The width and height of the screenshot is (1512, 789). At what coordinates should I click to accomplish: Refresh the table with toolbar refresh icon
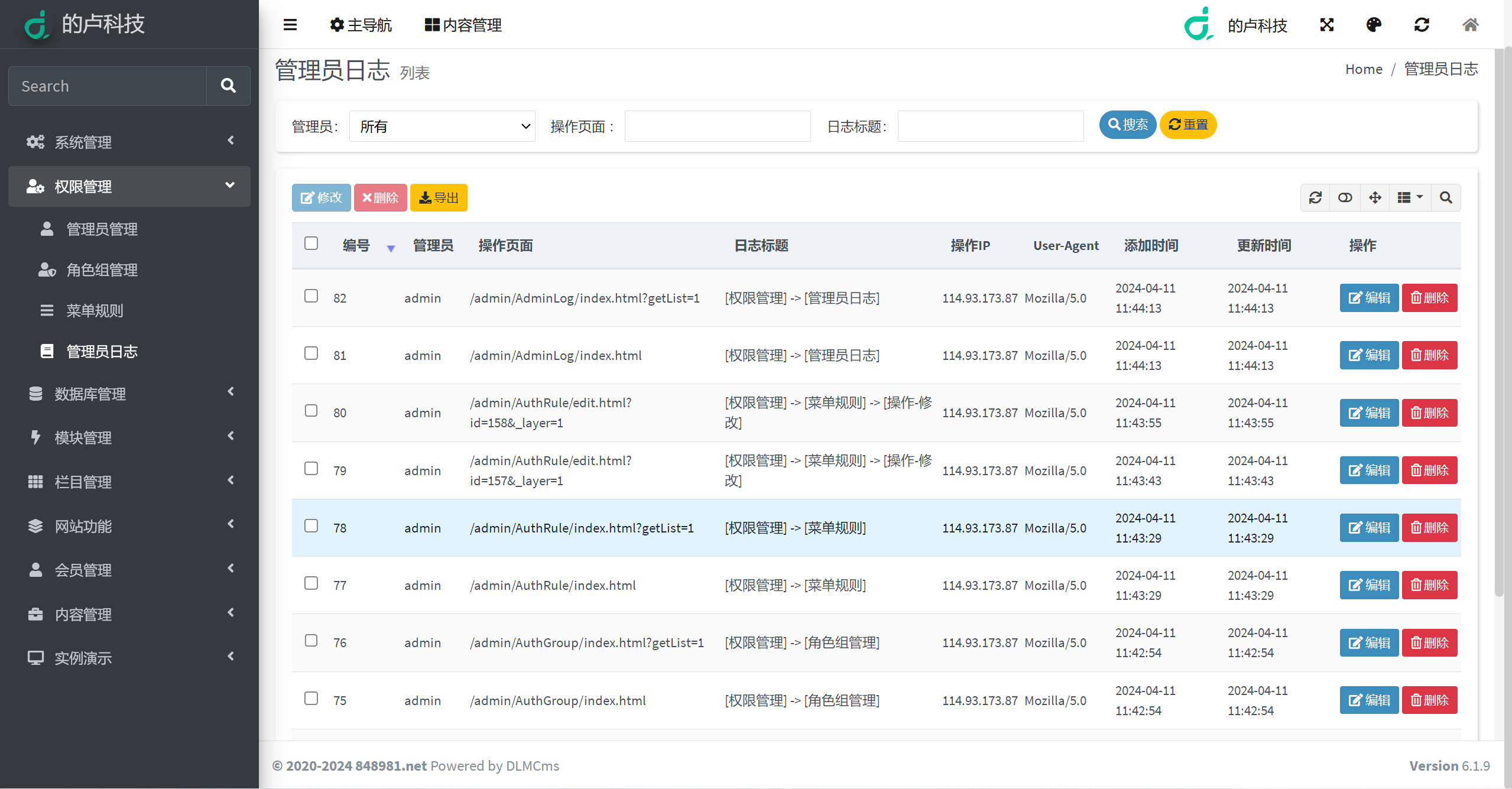click(x=1315, y=197)
